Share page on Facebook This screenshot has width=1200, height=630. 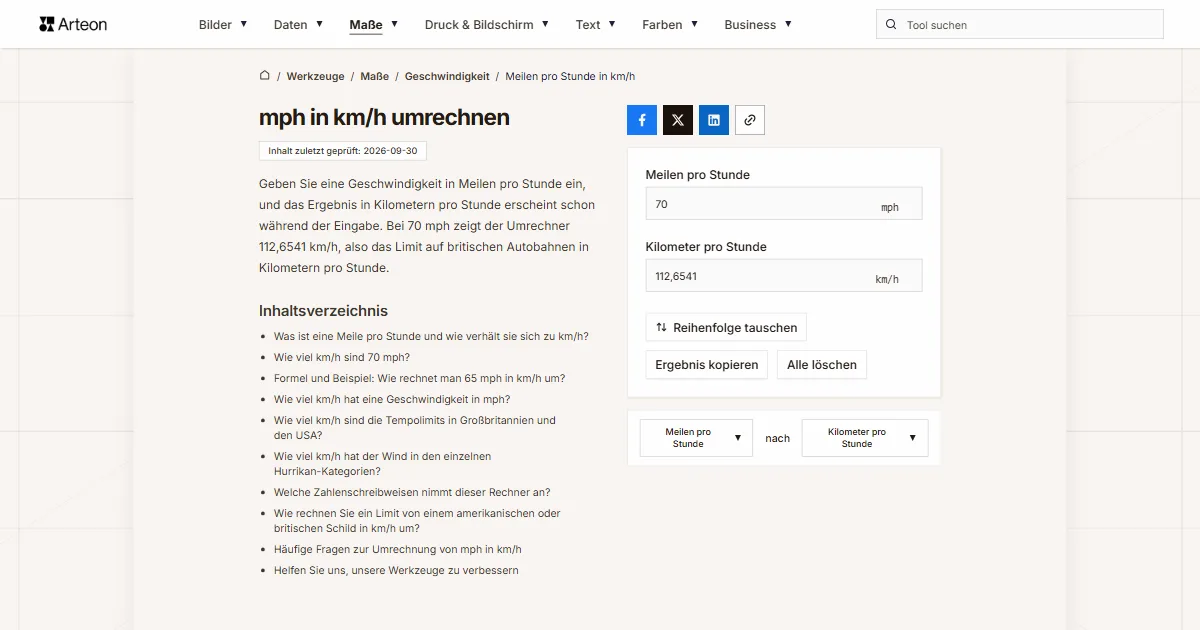coord(642,120)
